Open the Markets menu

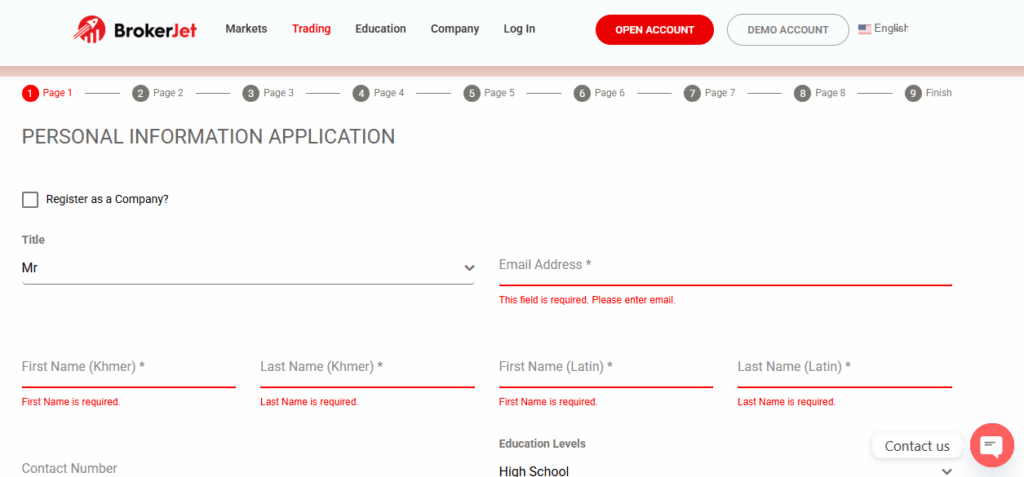click(246, 29)
